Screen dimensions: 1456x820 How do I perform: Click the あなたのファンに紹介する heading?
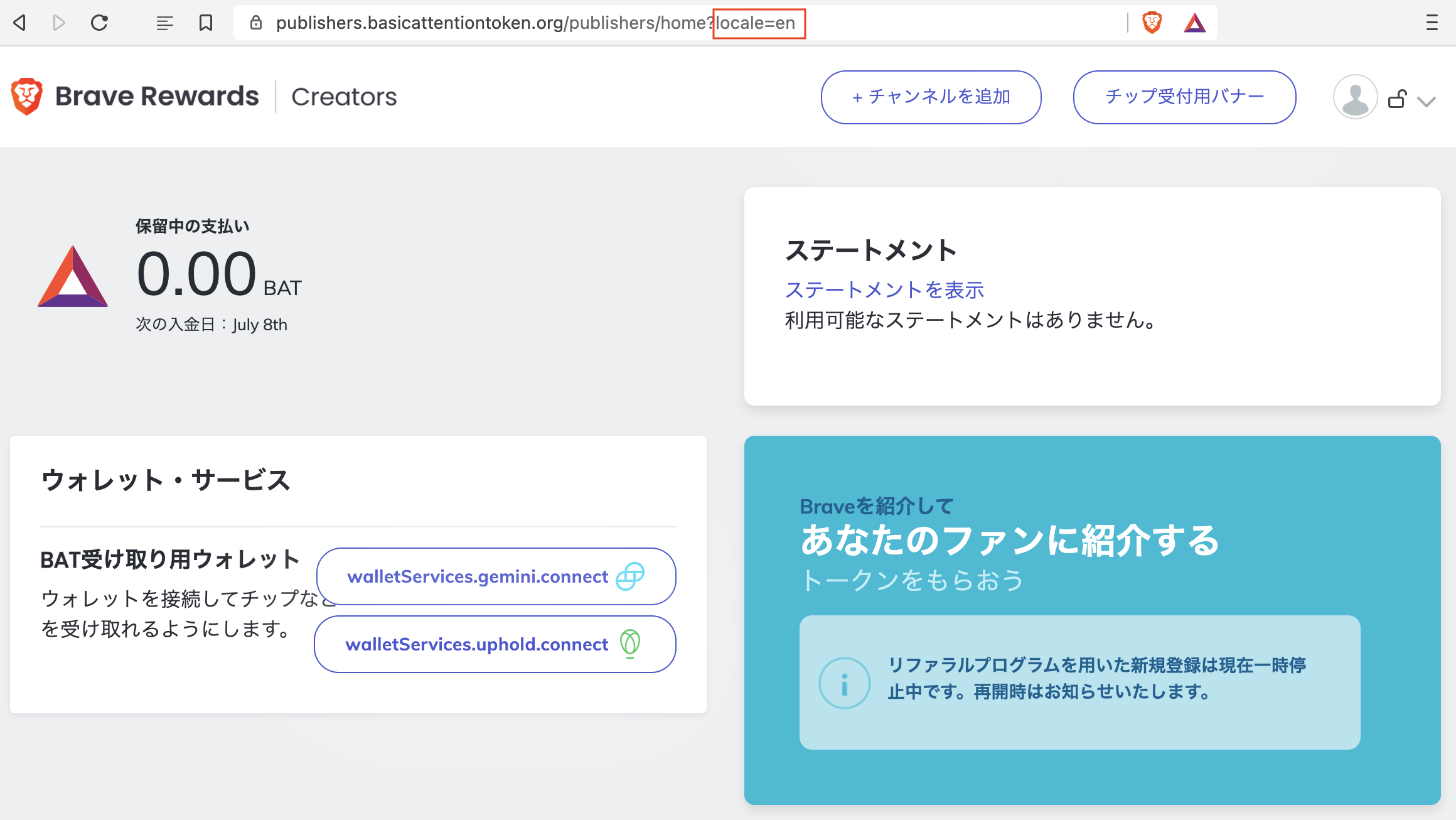point(1010,540)
